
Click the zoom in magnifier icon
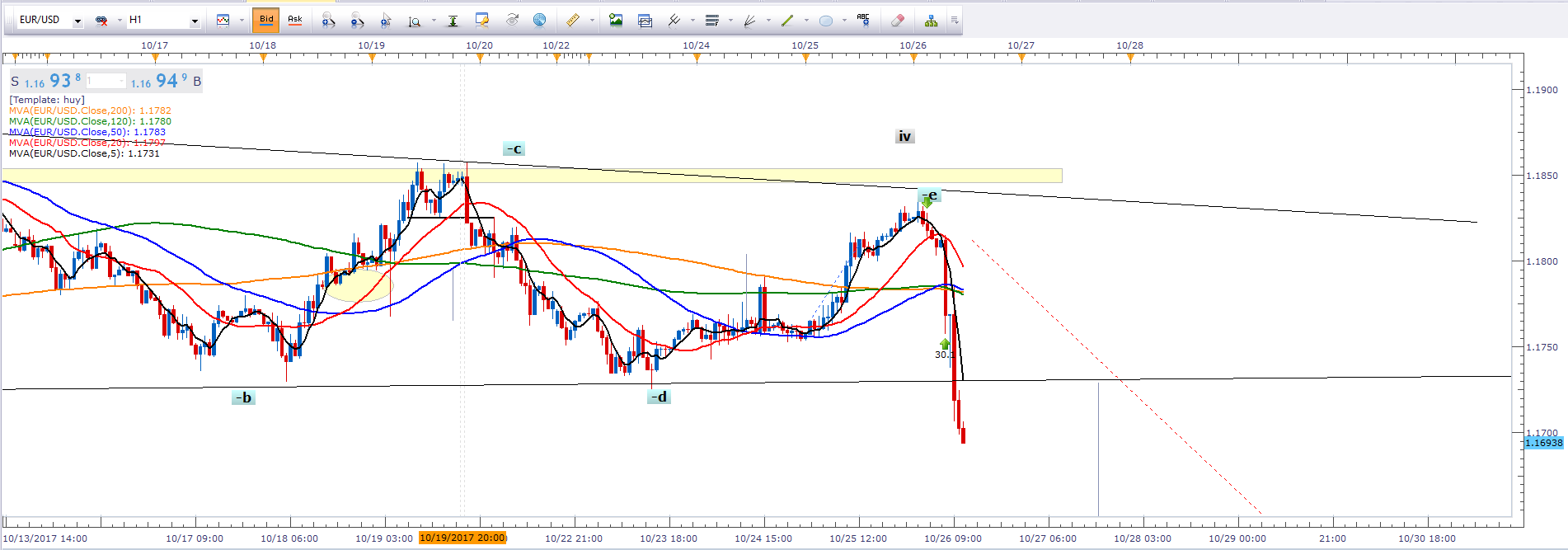328,21
